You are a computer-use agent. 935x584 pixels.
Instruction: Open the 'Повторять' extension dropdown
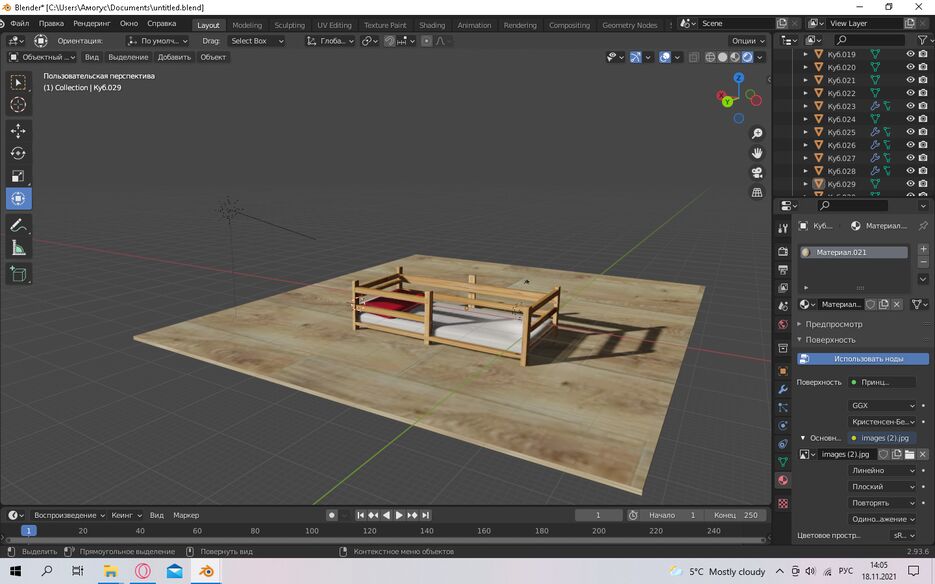click(x=883, y=503)
